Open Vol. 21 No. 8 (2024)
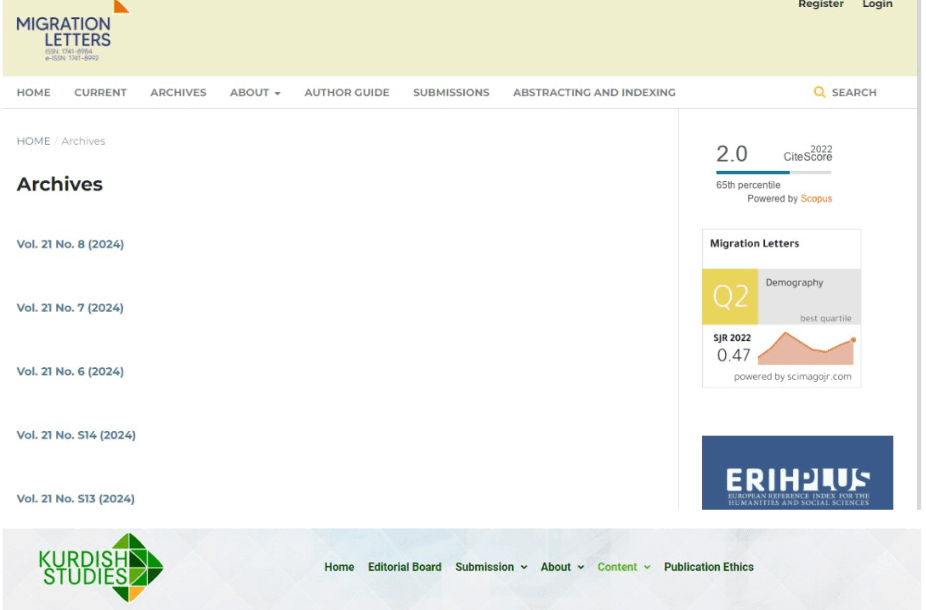Screen dimensions: 926x610 coord(70,244)
